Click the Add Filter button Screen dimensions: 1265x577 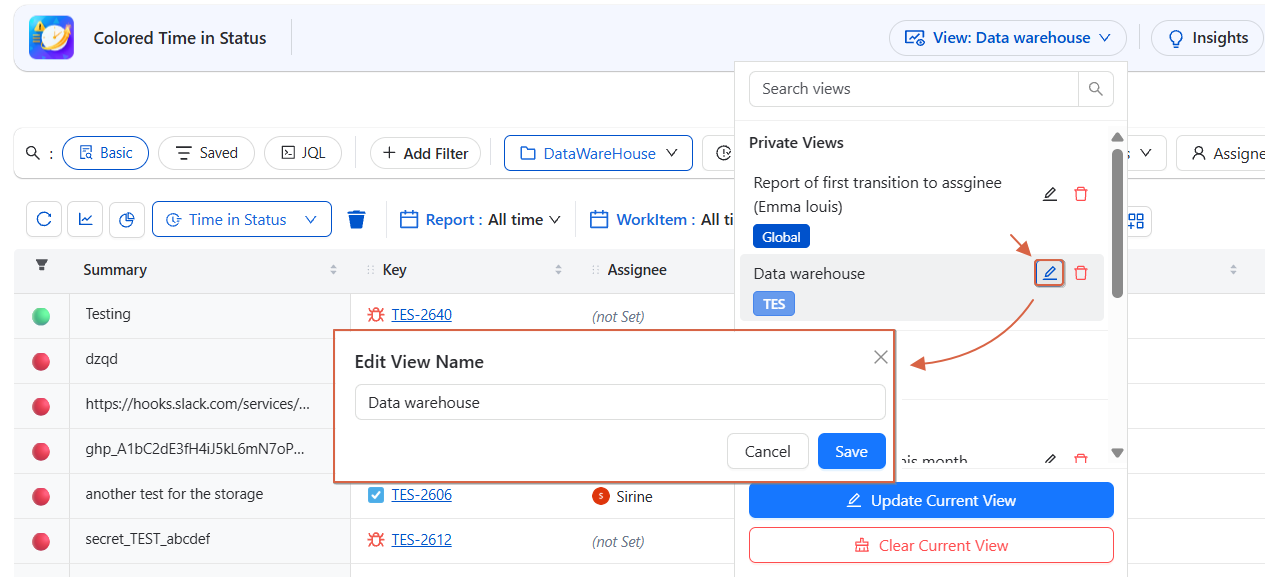pyautogui.click(x=425, y=153)
